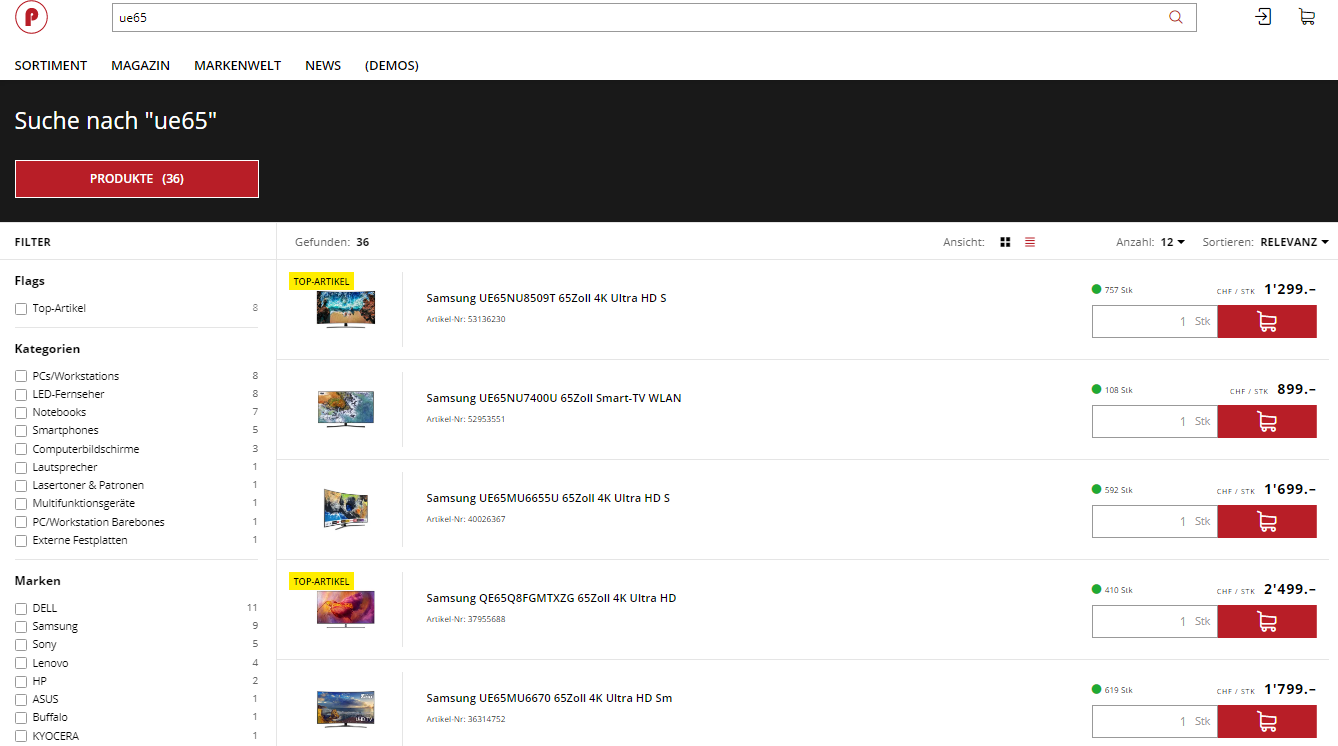Check the LED-Fernseher category filter
The width and height of the screenshot is (1338, 746).
(21, 395)
